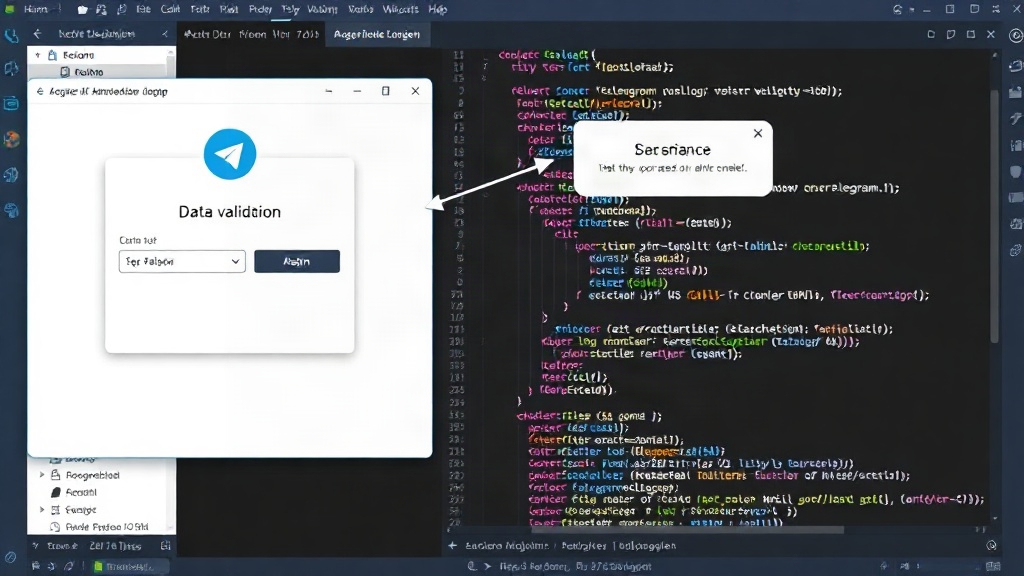The image size is (1024, 576).
Task: Click the circled icon at top of right sidebar
Action: pyautogui.click(x=1016, y=35)
